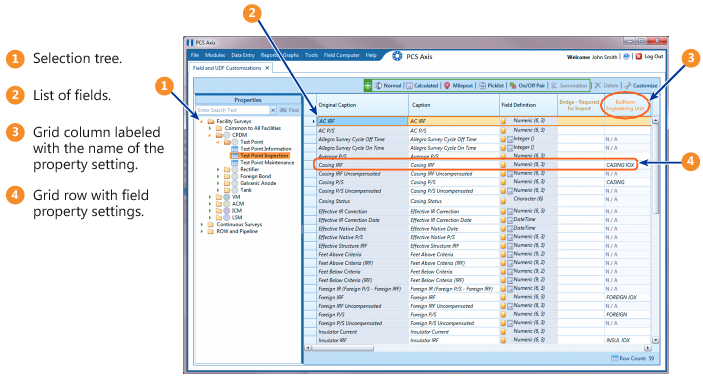Image resolution: width=703 pixels, height=376 pixels.
Task: Choose the Picklist field type button
Action: [491, 85]
